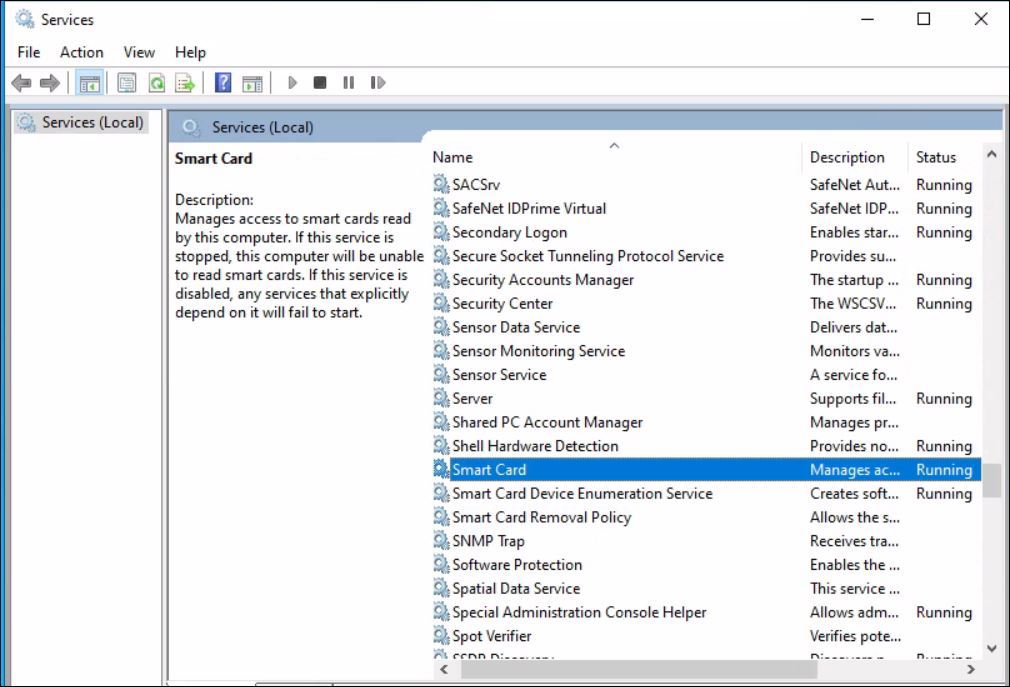Click the 'Verifies pote...' description cell

click(x=855, y=636)
